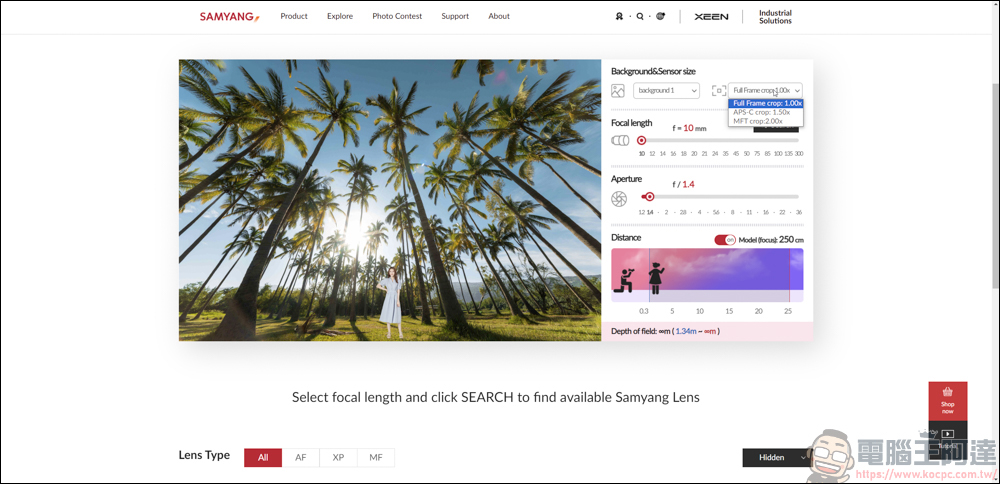Select APS-C crop: 1.50x option
1000x484 pixels.
pos(766,112)
